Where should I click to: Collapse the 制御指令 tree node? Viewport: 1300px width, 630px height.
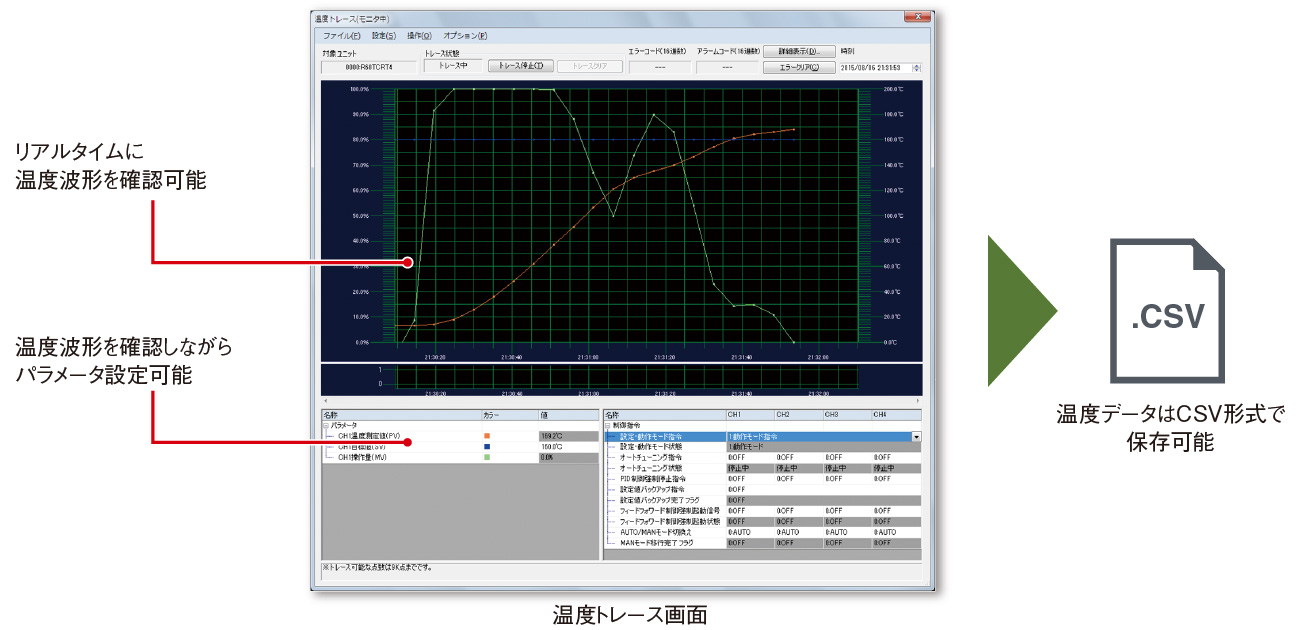tap(609, 425)
